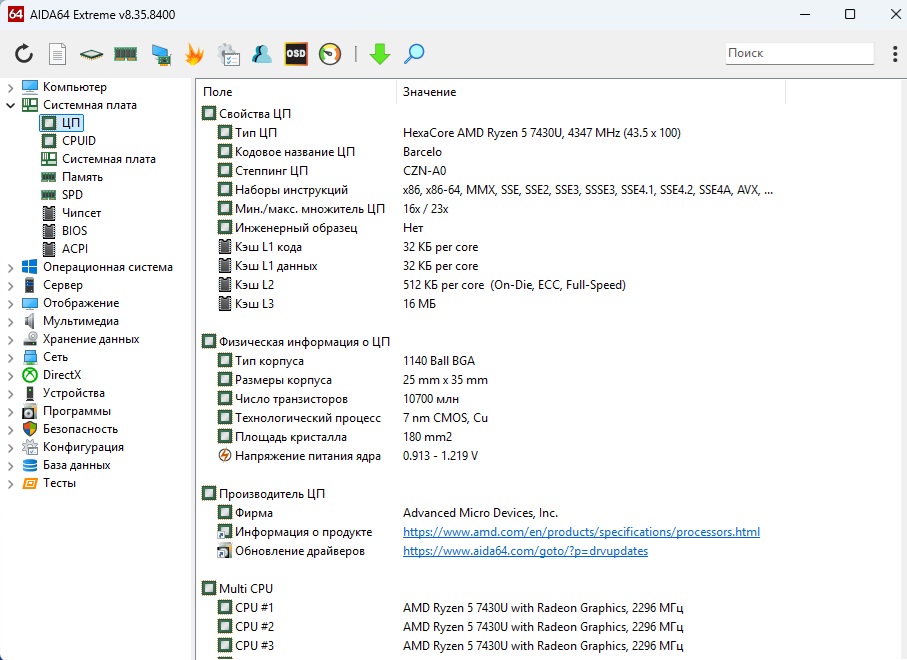Select the Наборы инструкций row
The height and width of the screenshot is (660, 907).
point(495,190)
